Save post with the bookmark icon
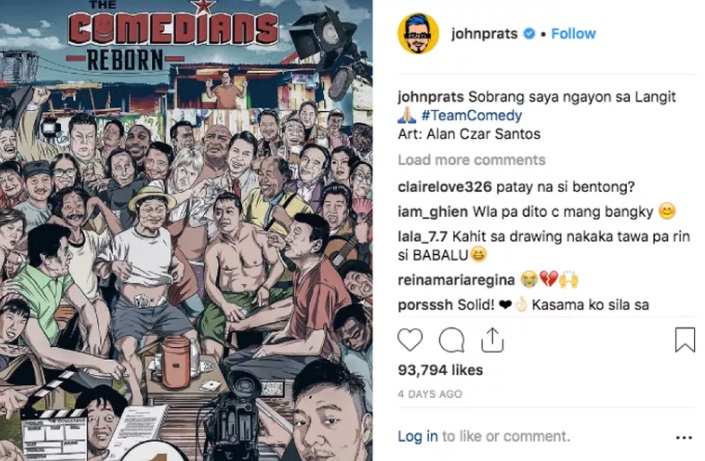 [685, 340]
